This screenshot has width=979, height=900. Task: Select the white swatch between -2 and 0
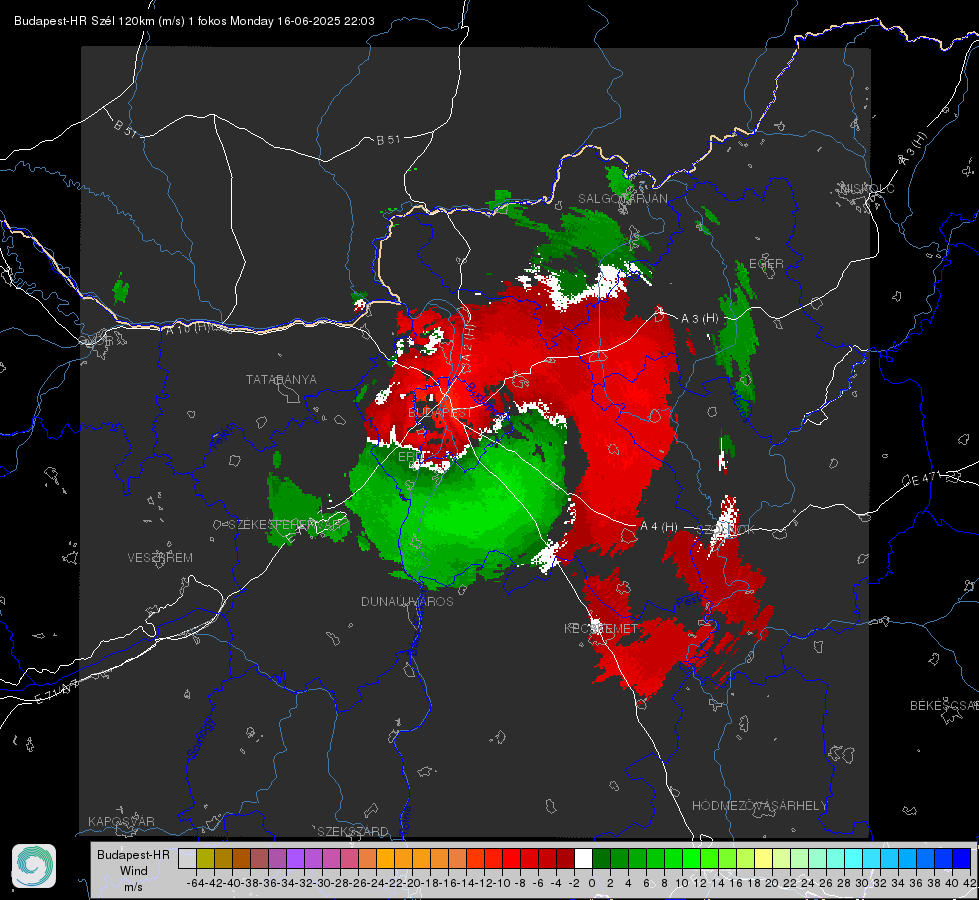click(x=583, y=858)
